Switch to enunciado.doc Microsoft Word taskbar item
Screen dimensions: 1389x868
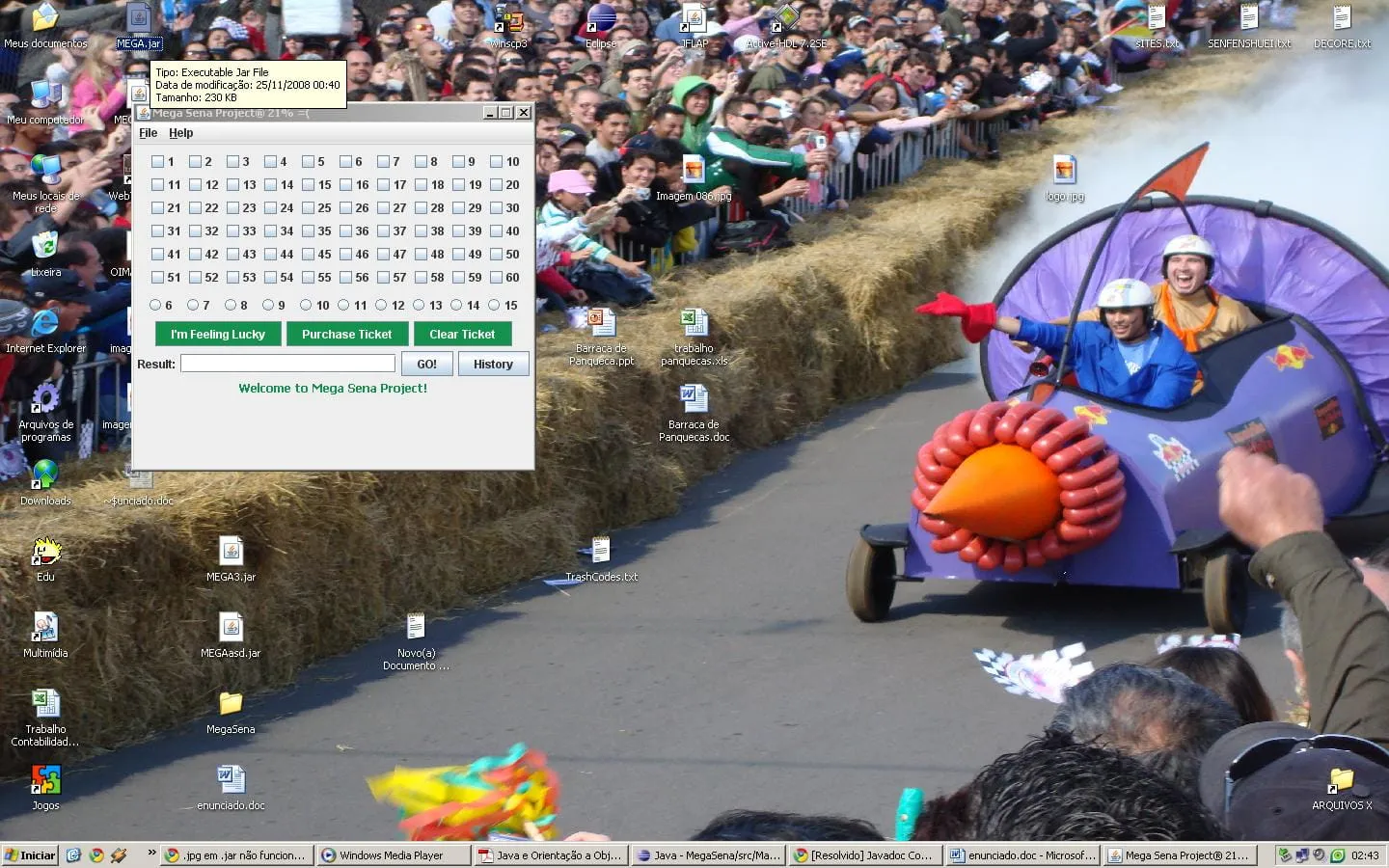coord(1022,855)
